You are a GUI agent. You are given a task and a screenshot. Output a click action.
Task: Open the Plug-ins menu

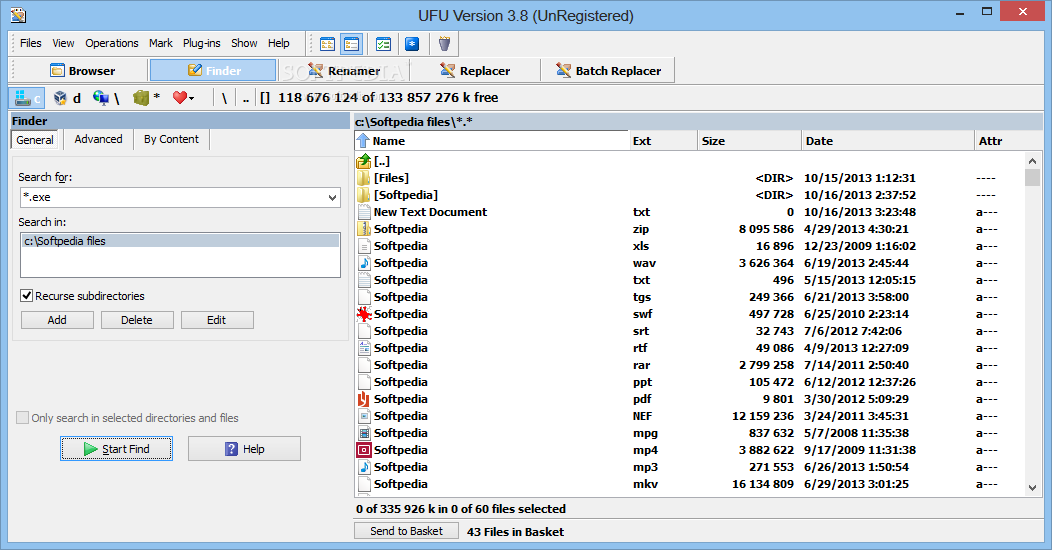tap(201, 43)
